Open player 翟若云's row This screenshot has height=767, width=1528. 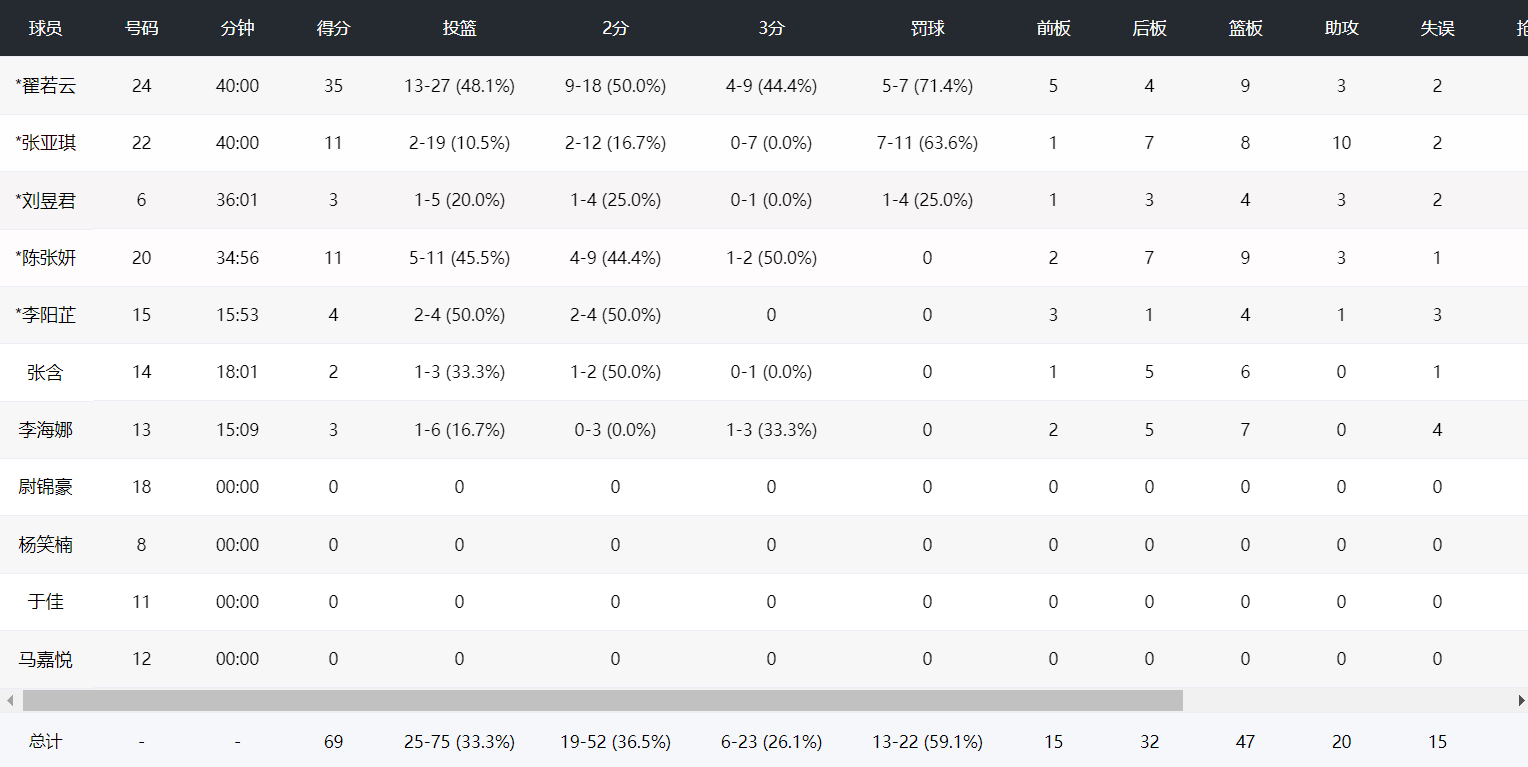(46, 86)
